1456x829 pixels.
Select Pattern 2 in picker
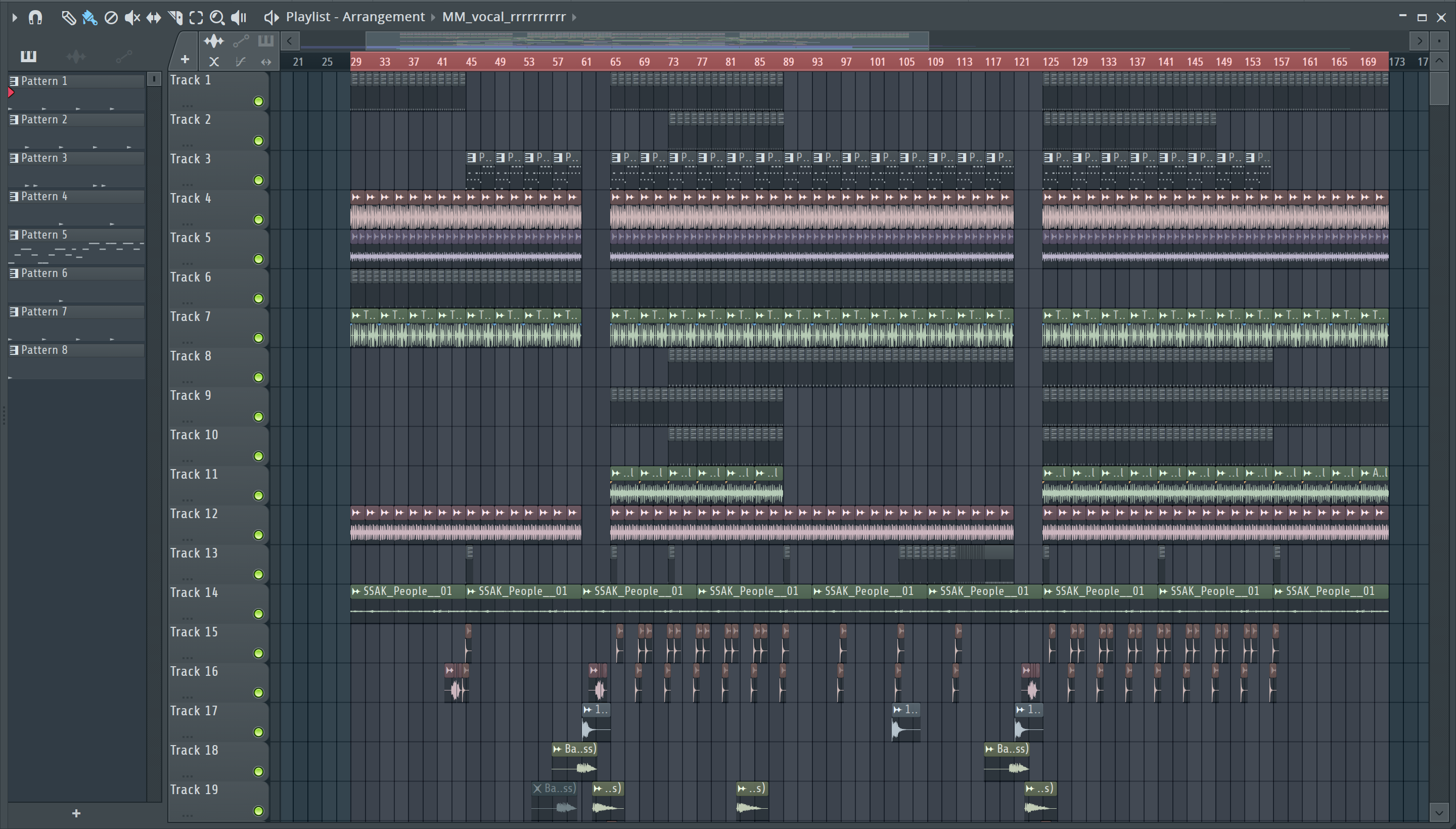[76, 120]
